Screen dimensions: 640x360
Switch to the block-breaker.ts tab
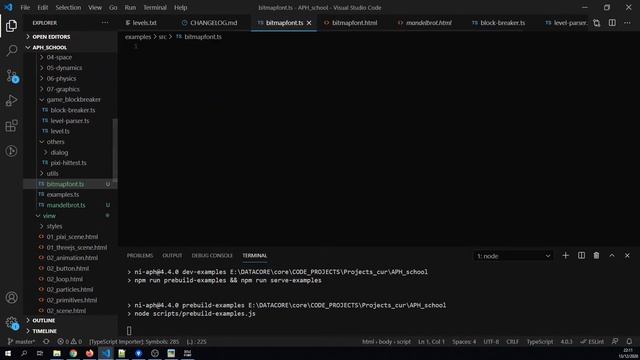click(499, 23)
